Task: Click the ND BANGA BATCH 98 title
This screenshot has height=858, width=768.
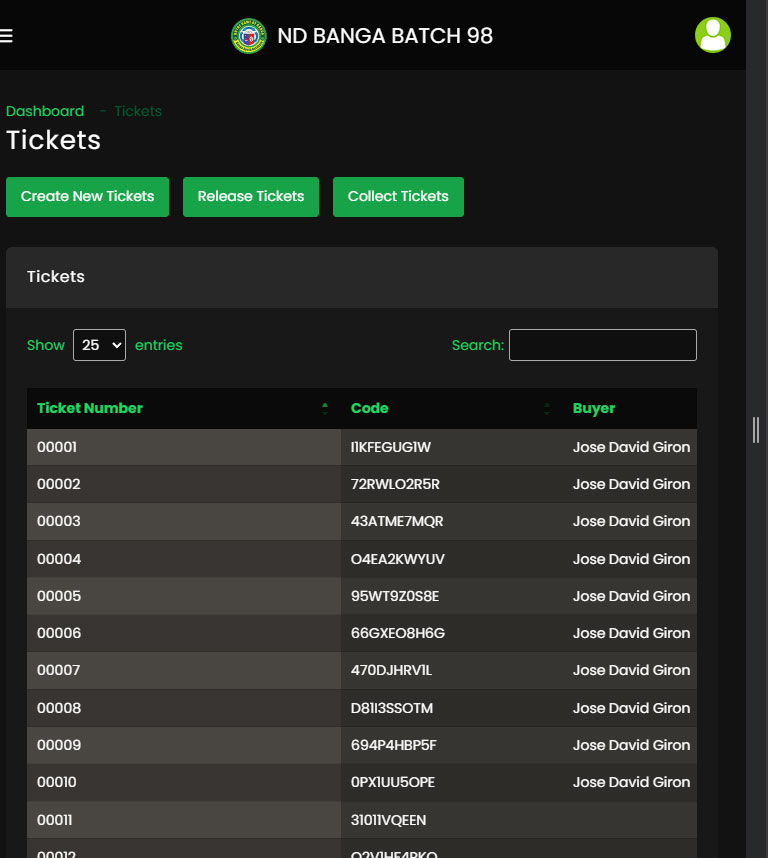Action: point(385,36)
